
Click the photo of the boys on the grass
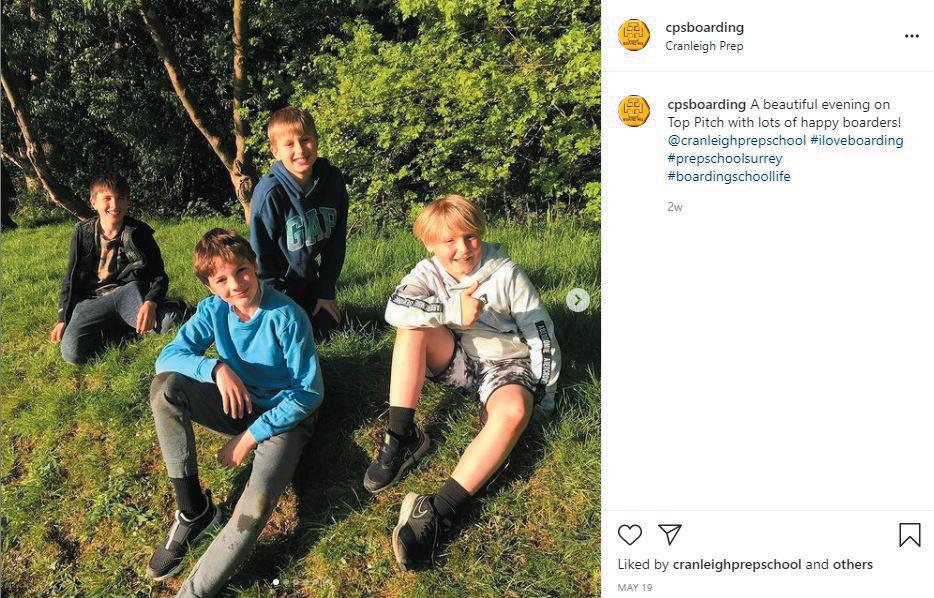tap(300, 299)
